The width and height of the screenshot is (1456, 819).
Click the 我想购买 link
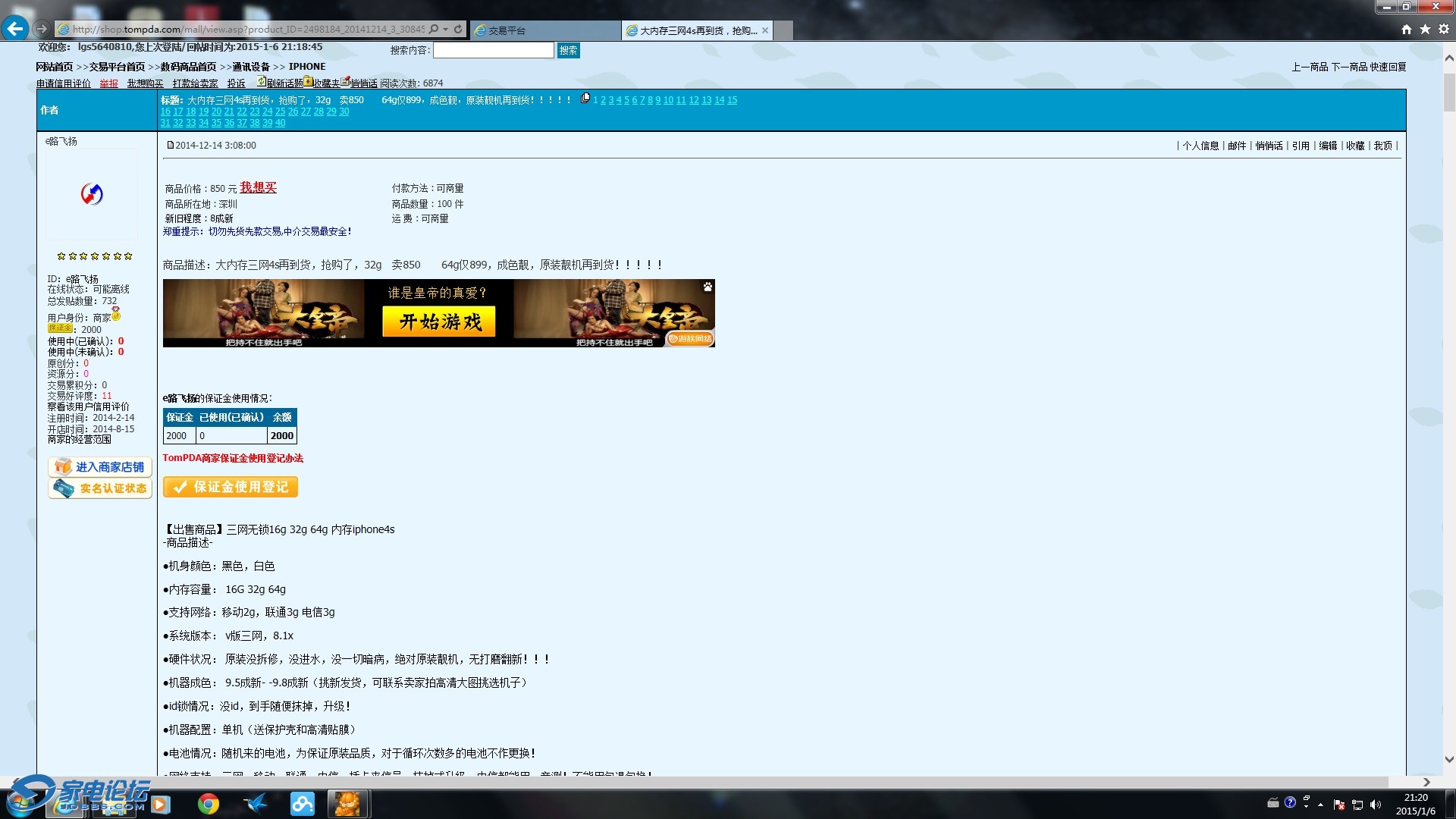tap(145, 83)
